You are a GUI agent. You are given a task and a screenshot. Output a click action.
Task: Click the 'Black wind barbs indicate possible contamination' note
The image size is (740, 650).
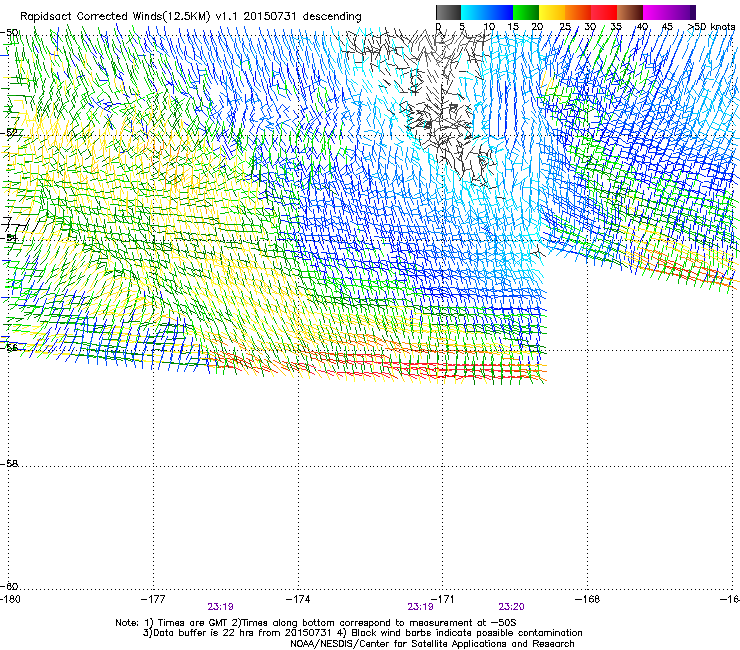click(461, 633)
